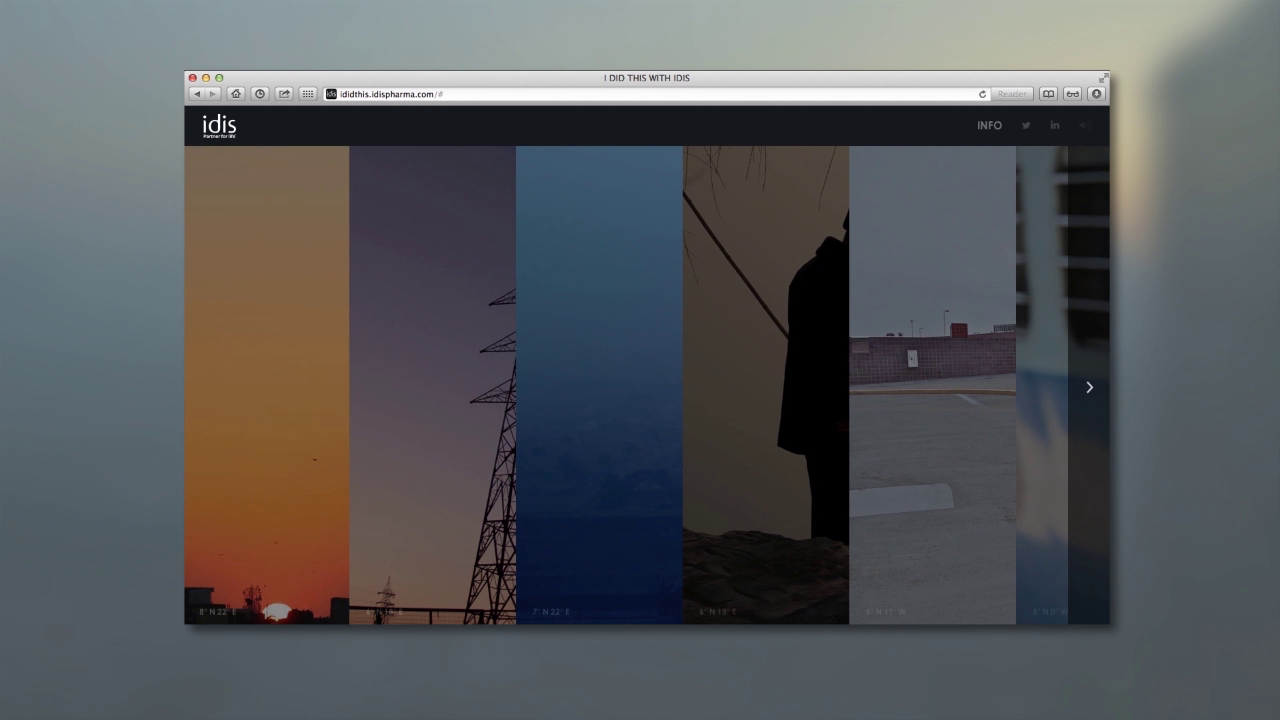
Task: Click the site favicon in the address bar
Action: click(331, 94)
